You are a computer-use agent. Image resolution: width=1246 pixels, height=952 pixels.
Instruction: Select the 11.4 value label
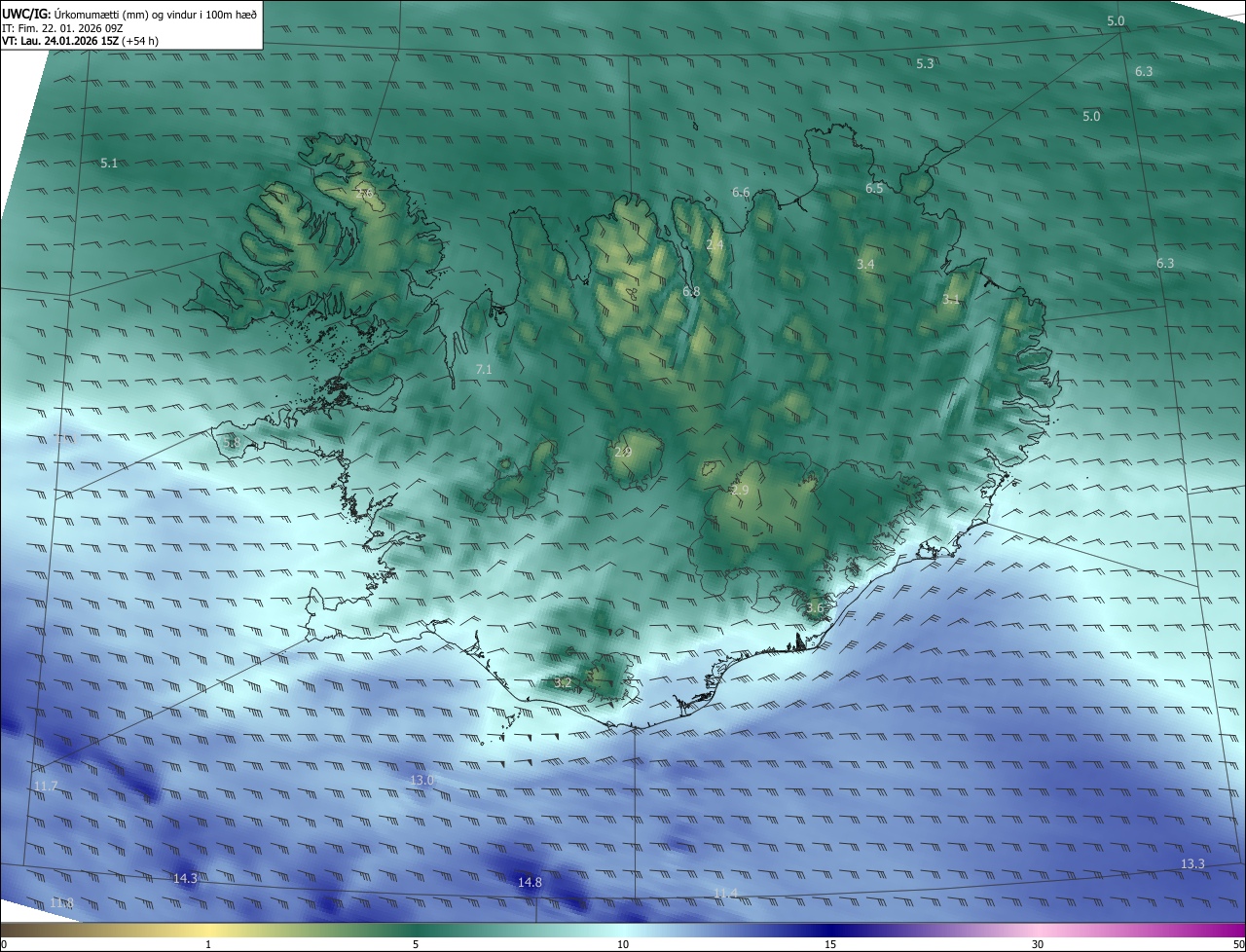coord(725,894)
